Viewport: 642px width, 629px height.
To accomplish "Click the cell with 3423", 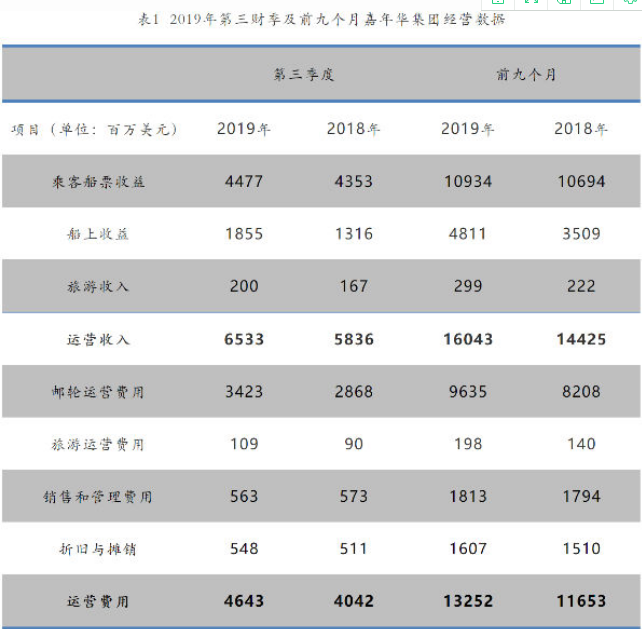I will (x=244, y=392).
